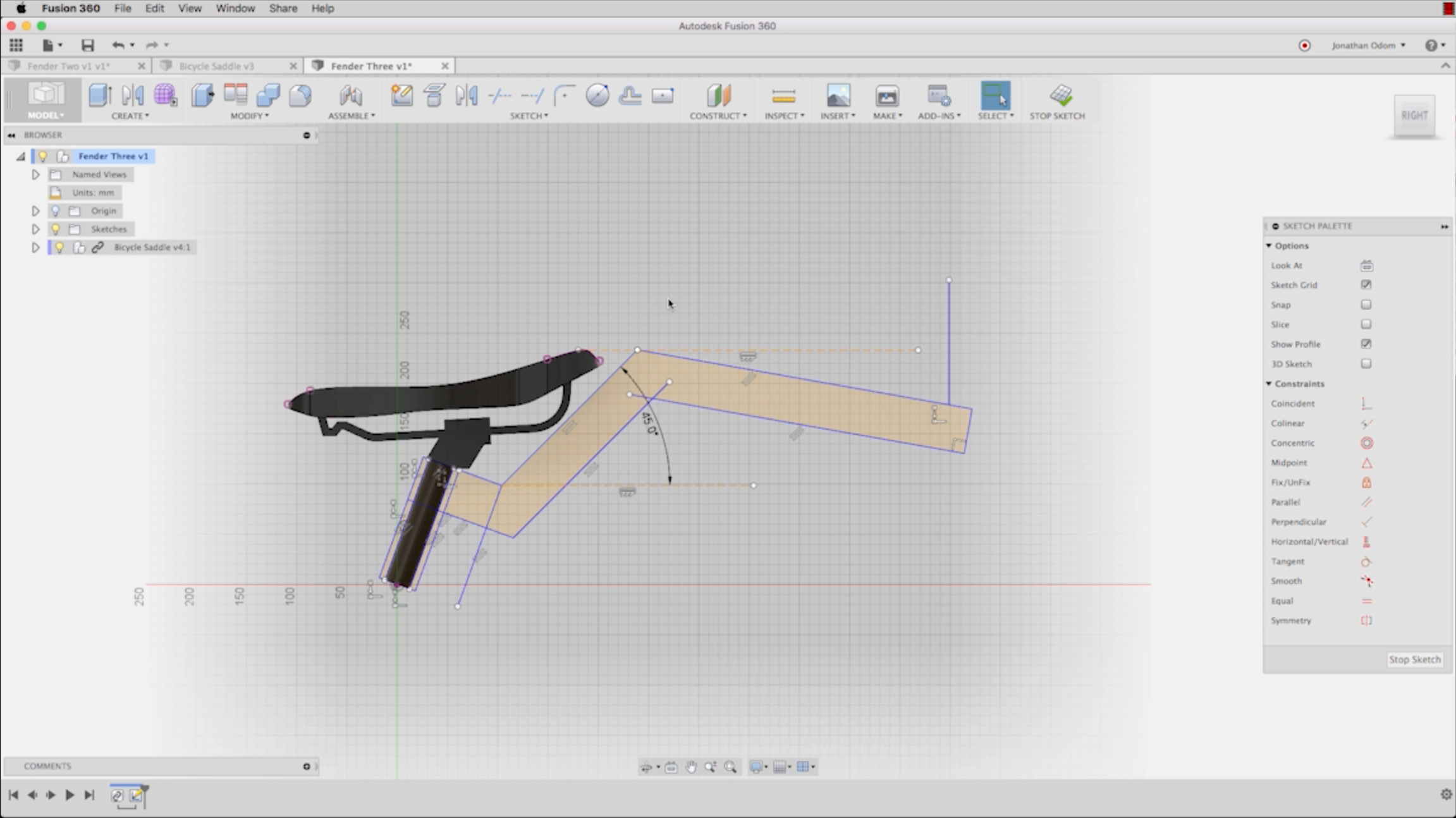Click the Stop Sketch button in palette
This screenshot has height=818, width=1456.
1414,659
